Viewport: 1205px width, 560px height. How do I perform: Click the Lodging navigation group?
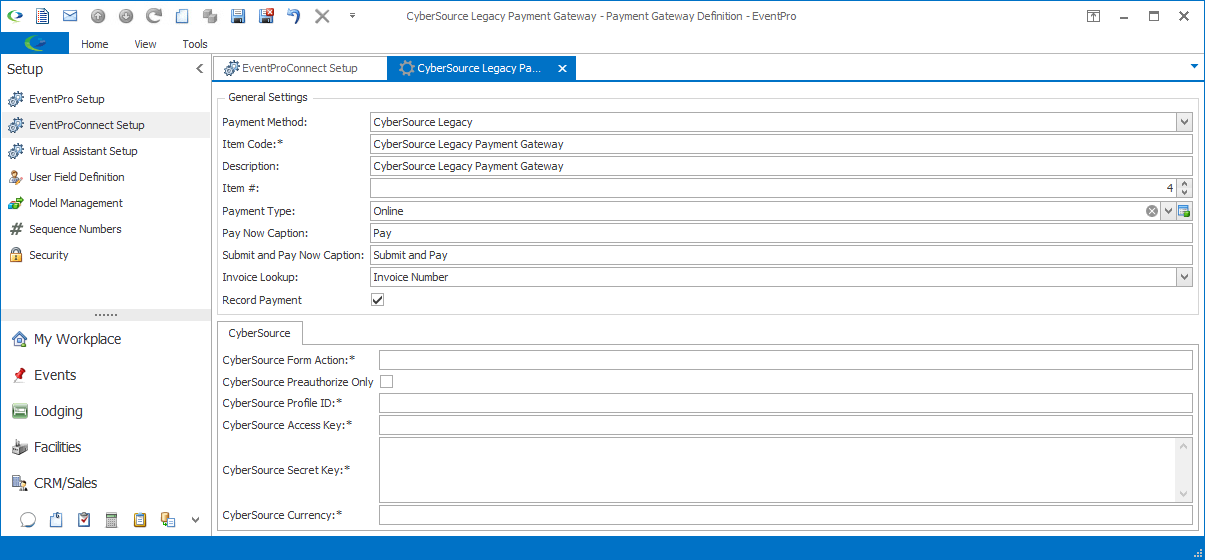tap(105, 411)
